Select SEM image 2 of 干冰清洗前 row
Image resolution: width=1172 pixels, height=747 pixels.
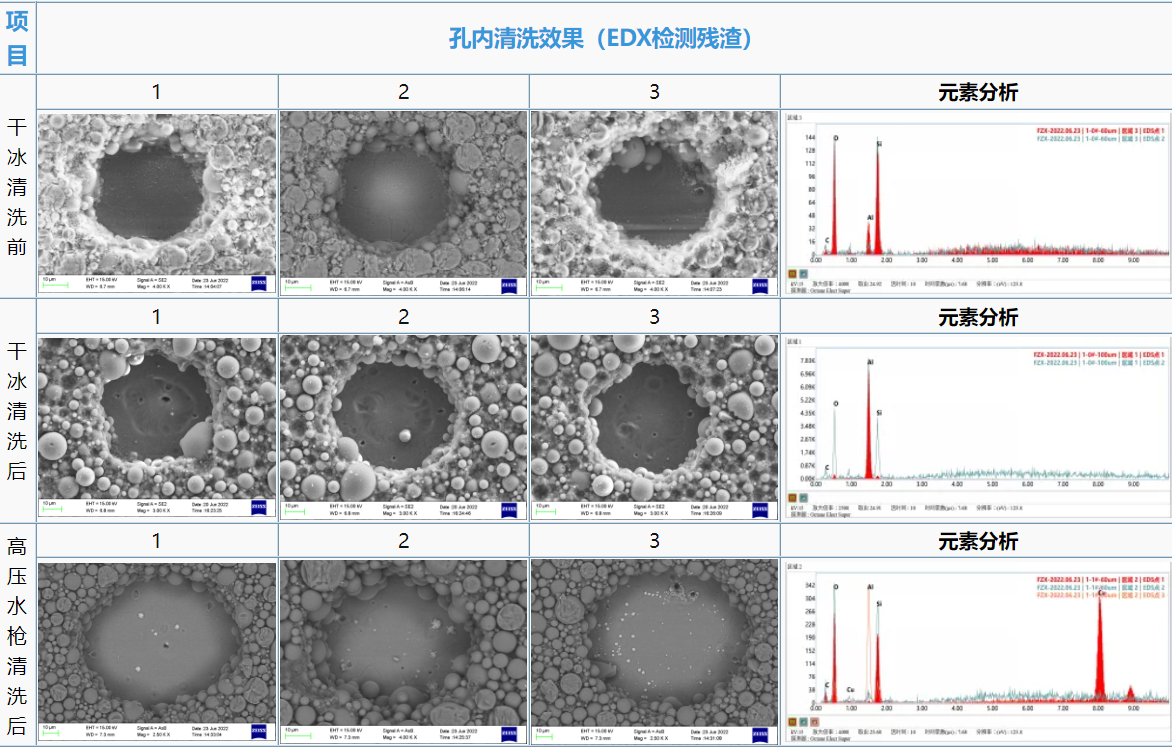[403, 190]
